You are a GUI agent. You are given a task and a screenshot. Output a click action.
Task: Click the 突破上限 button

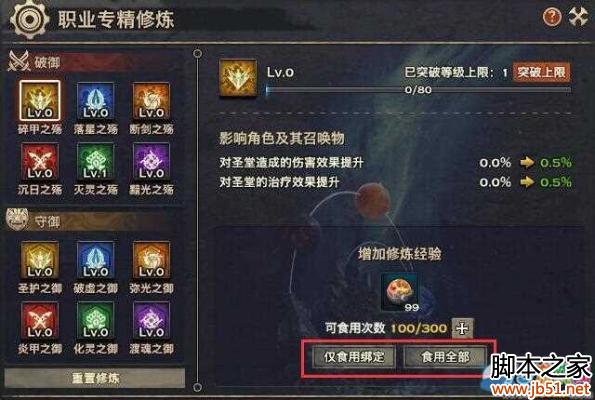[x=541, y=72]
